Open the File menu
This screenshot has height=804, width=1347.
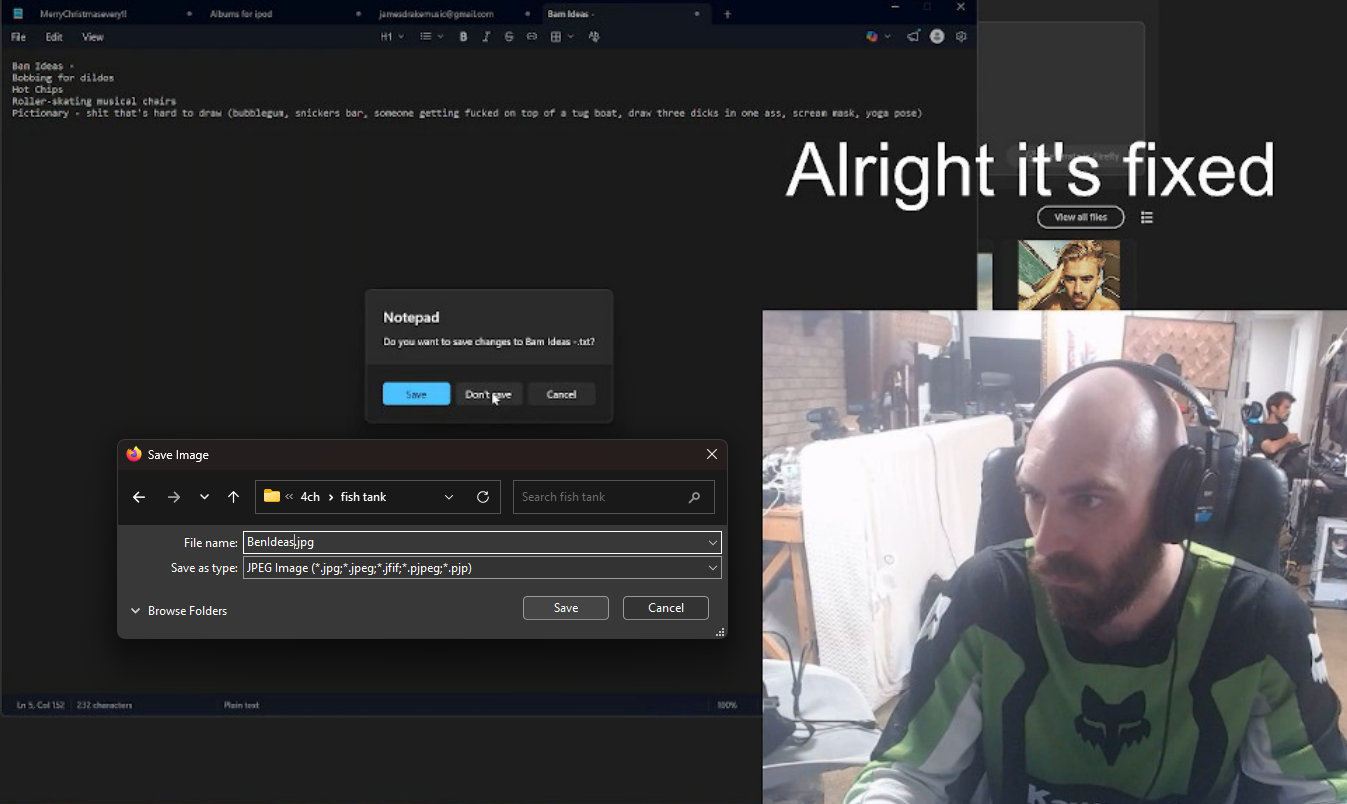coord(18,37)
